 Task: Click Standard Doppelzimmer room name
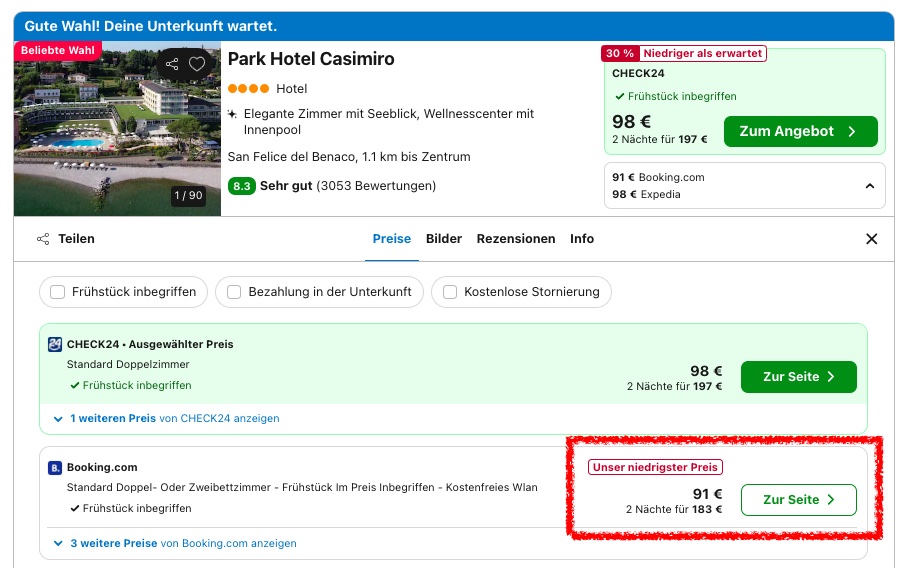point(128,364)
